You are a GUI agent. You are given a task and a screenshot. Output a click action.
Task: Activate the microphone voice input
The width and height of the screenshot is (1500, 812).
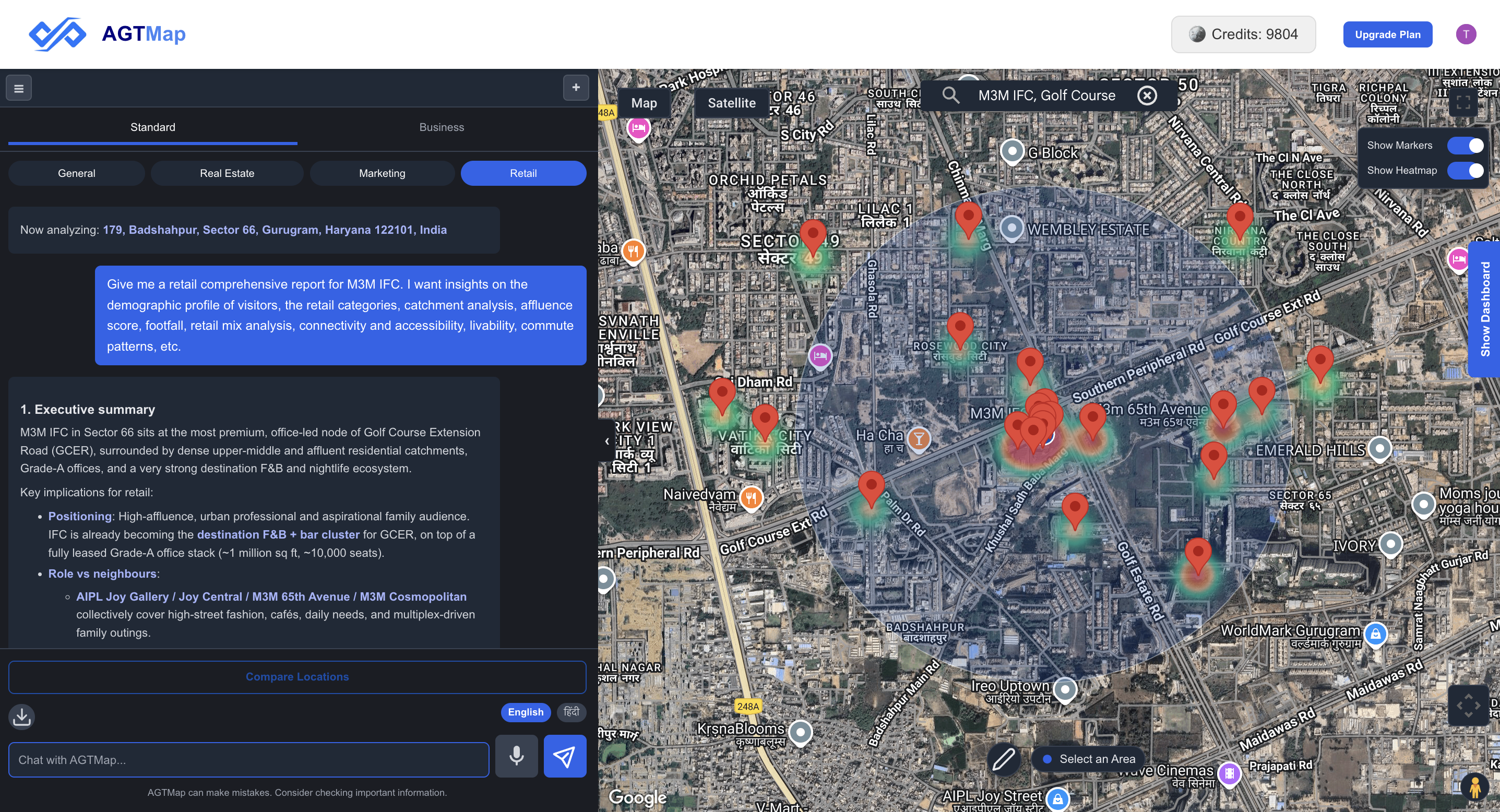[516, 756]
